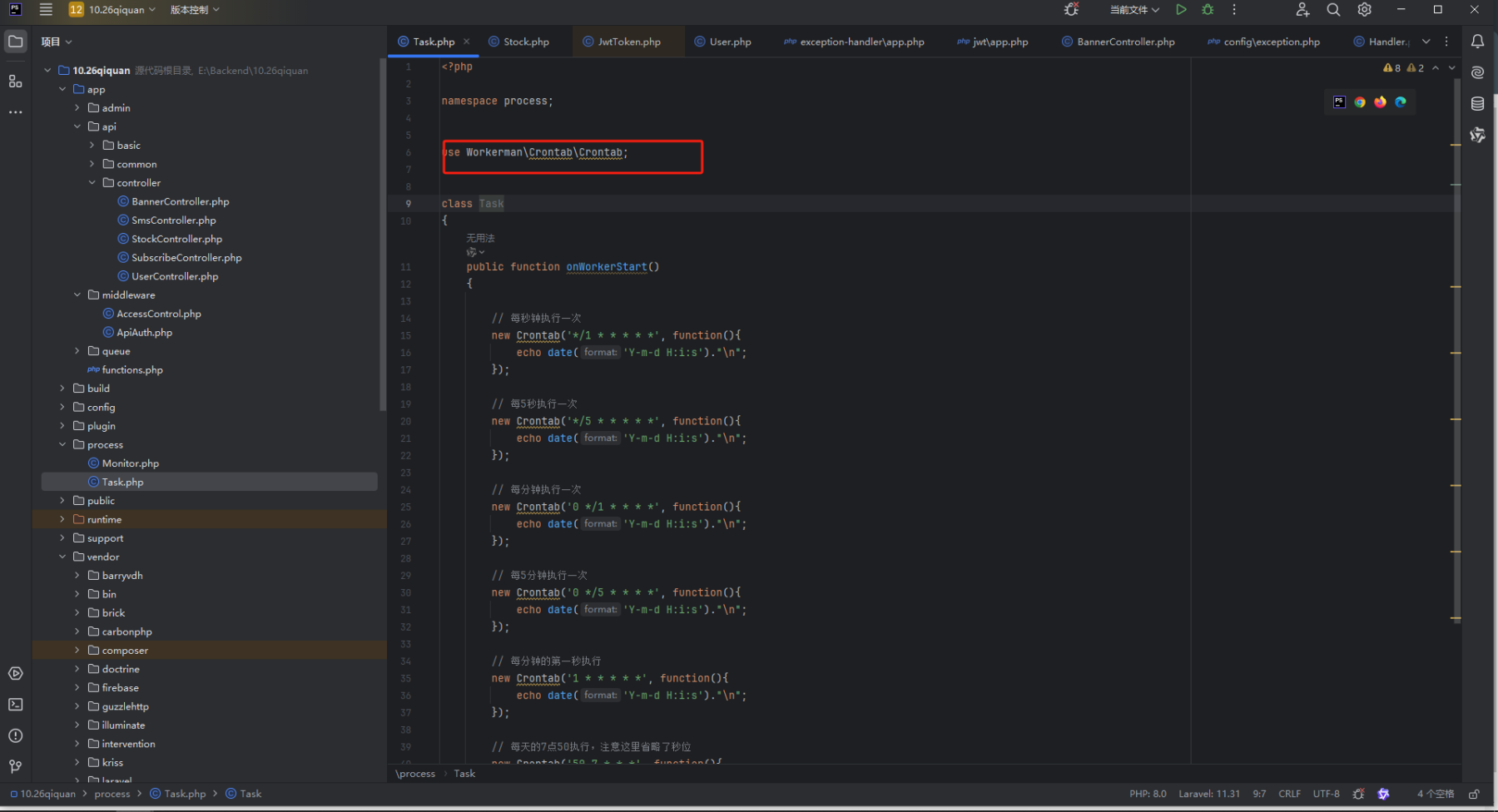Switch to User.php editor tab
The width and height of the screenshot is (1498, 812).
(x=722, y=42)
